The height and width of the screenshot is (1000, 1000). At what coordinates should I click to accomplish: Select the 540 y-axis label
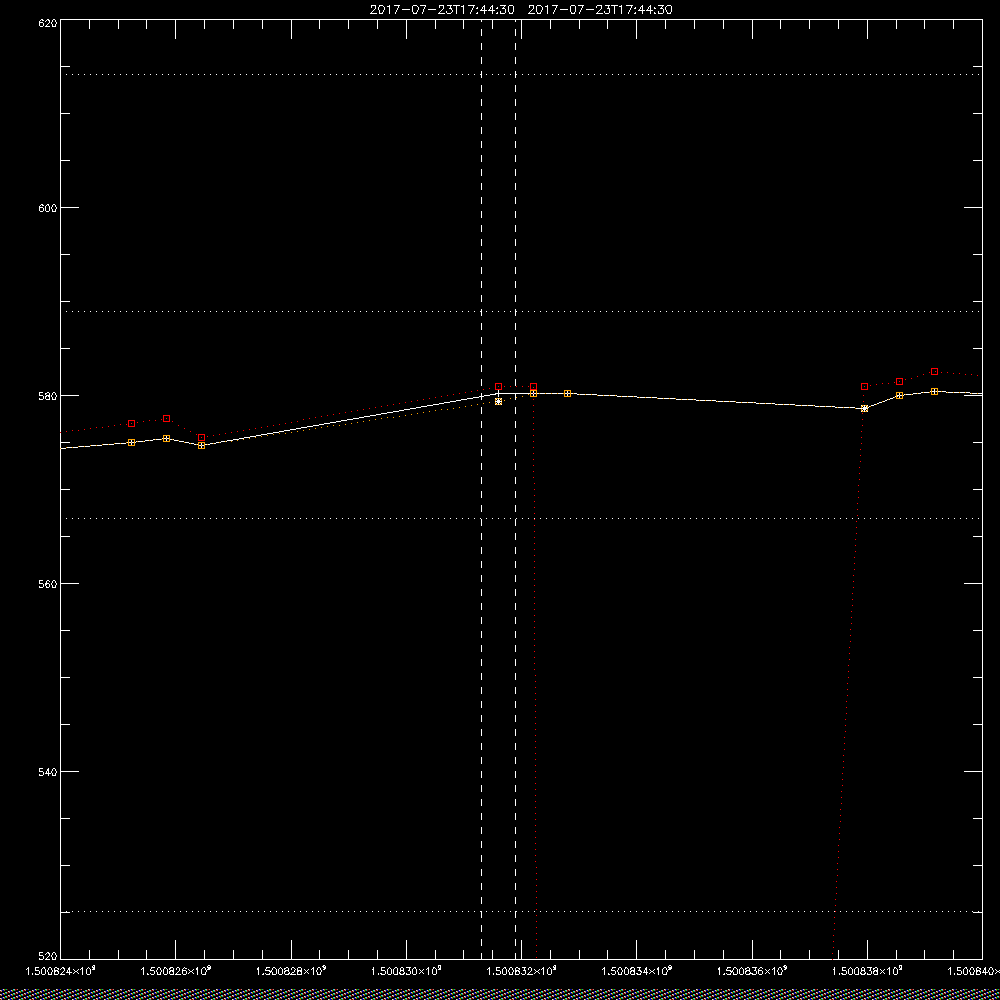click(48, 772)
